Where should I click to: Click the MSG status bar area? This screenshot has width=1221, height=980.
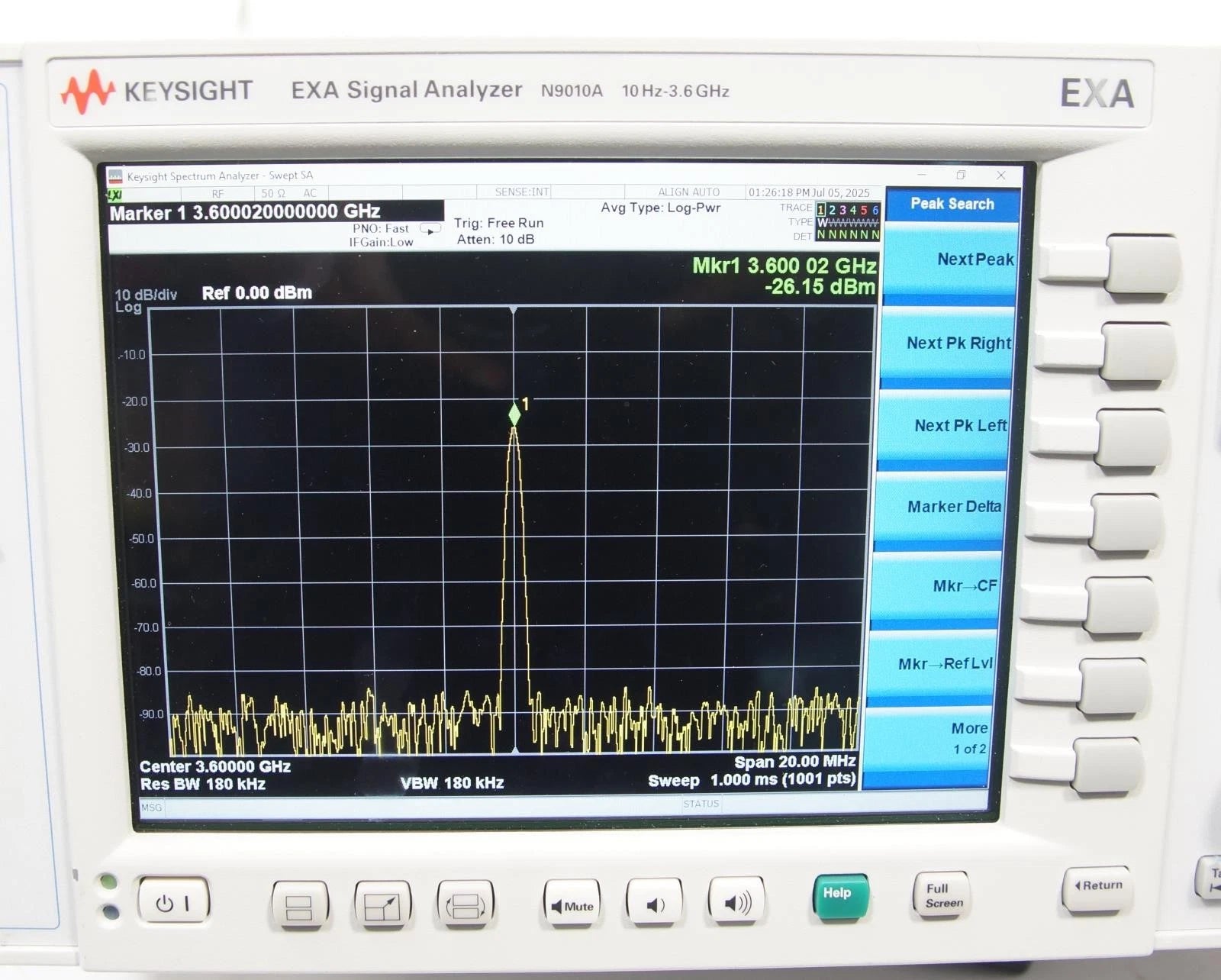151,808
